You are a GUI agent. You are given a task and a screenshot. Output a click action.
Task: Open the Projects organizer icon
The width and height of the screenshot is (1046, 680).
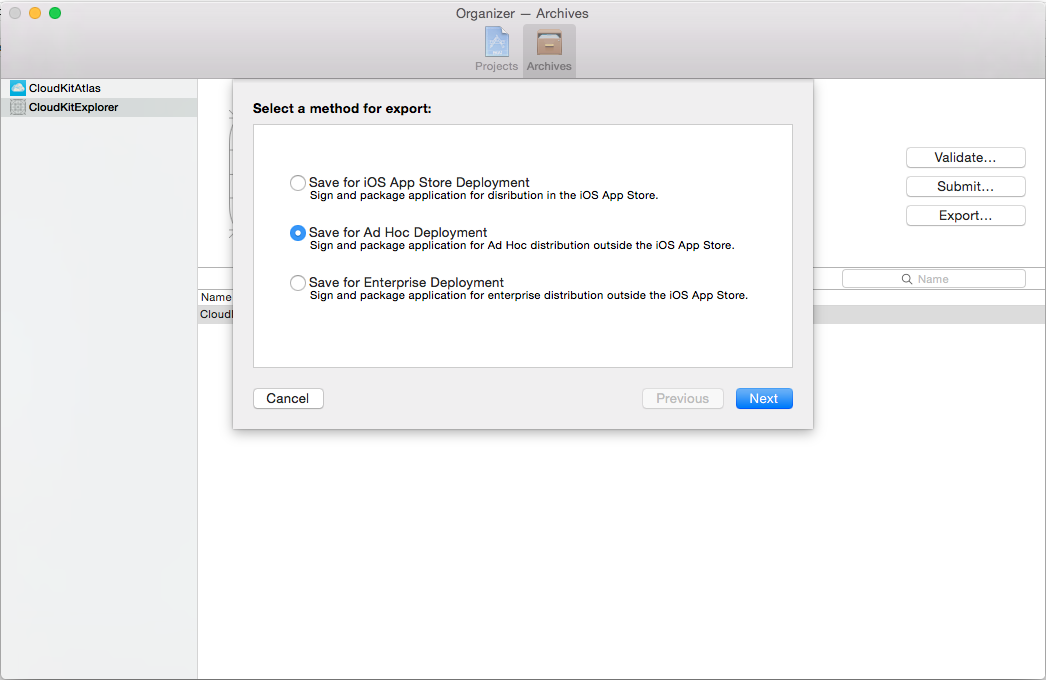pos(496,46)
